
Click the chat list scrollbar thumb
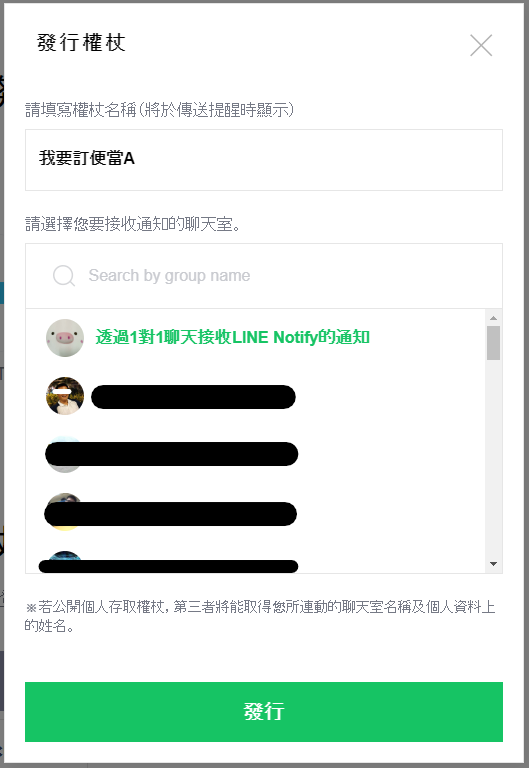pos(493,343)
